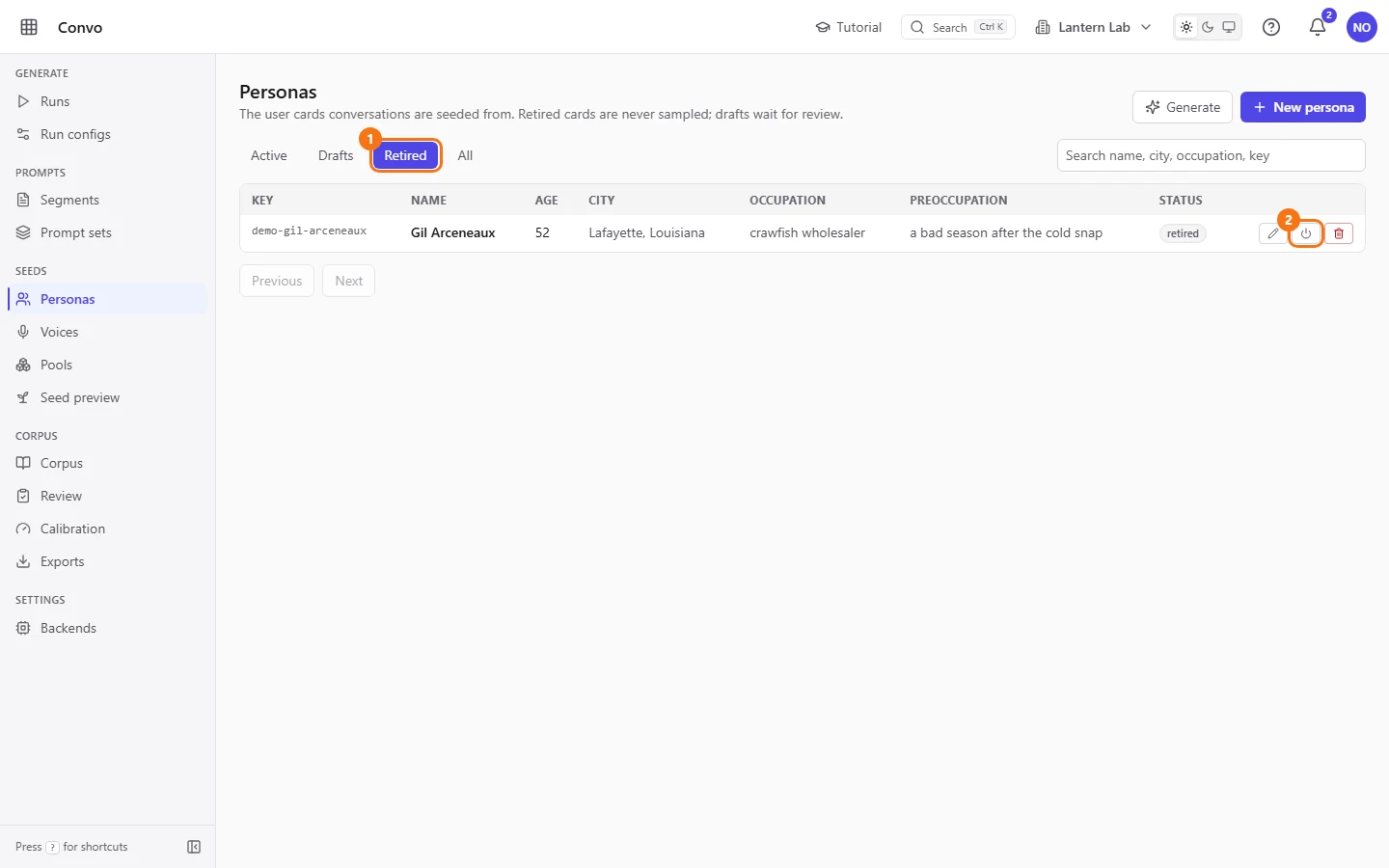
Task: Click the persona name Gil Arceneaux
Action: click(453, 232)
